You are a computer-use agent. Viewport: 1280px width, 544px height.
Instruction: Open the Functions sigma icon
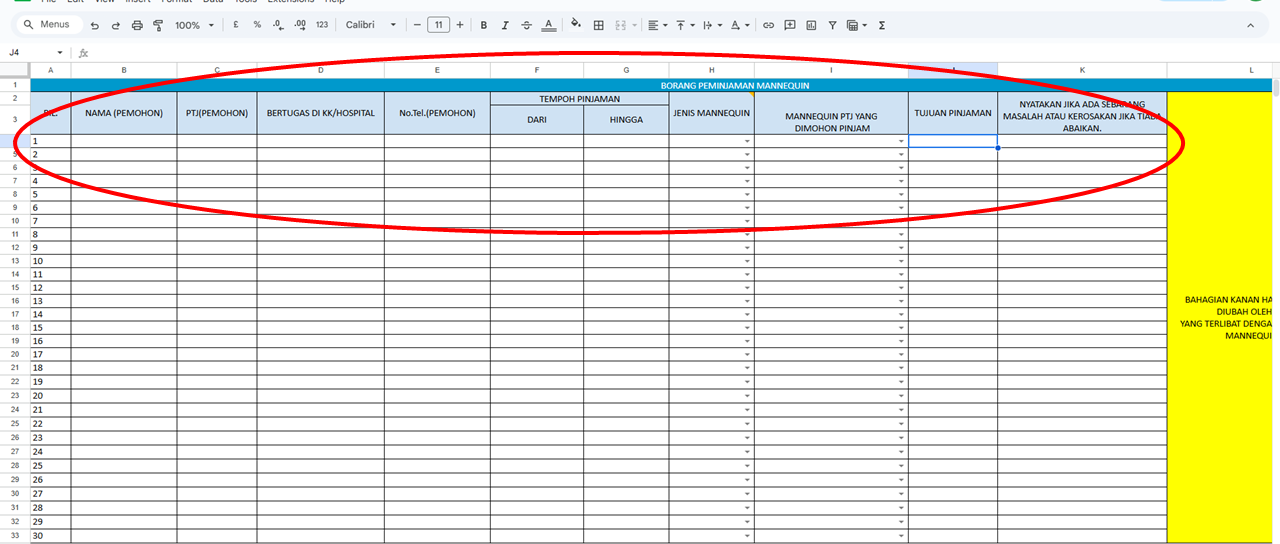pyautogui.click(x=881, y=25)
